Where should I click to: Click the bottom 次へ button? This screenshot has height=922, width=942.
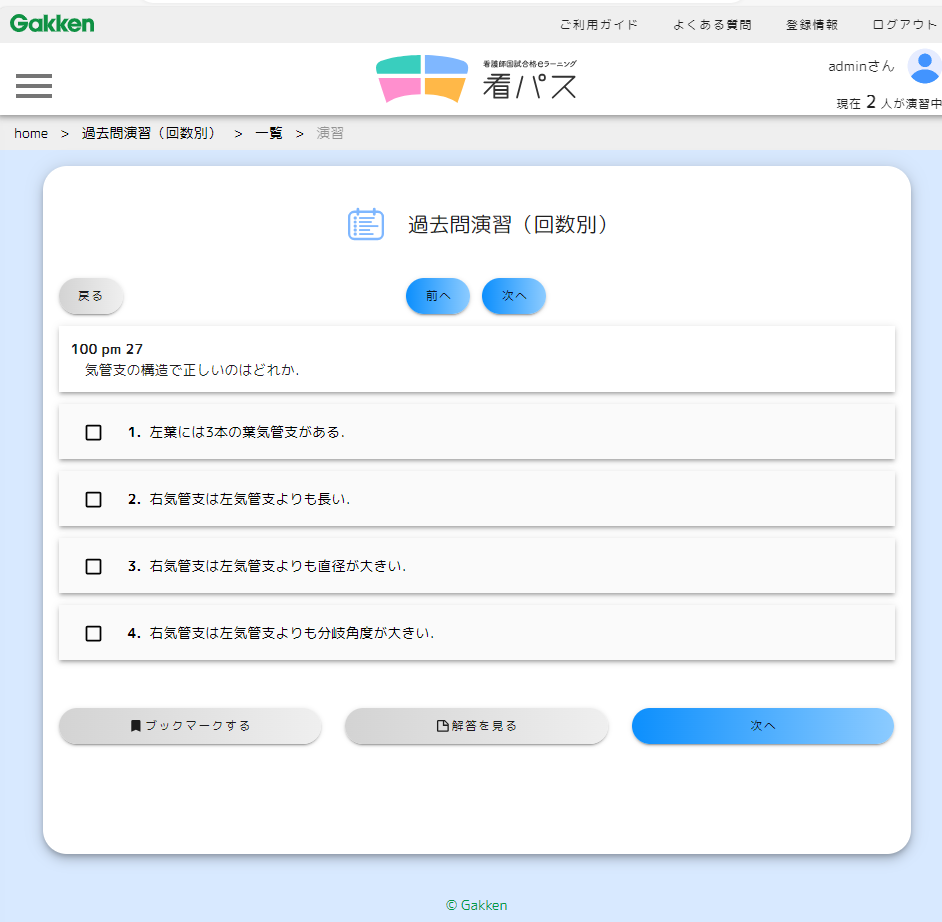point(762,727)
